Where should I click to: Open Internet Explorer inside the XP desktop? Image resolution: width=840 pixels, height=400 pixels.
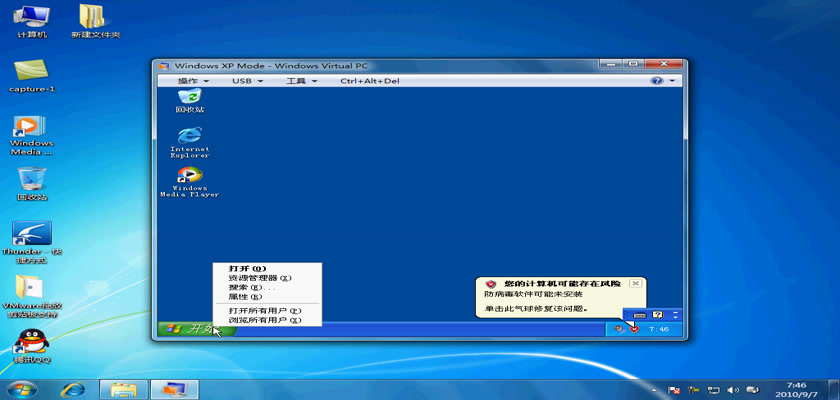click(189, 137)
